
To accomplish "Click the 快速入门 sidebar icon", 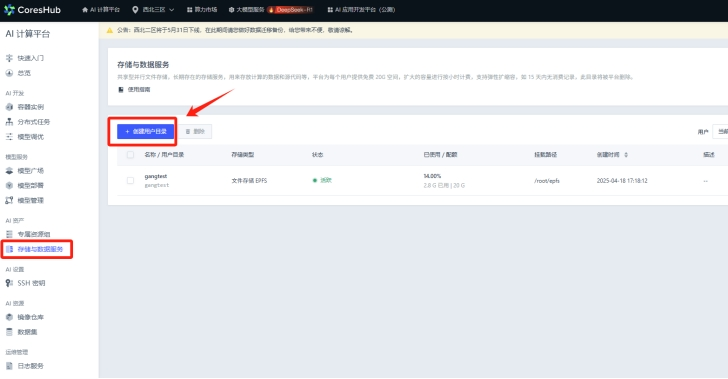I will 9,58.
